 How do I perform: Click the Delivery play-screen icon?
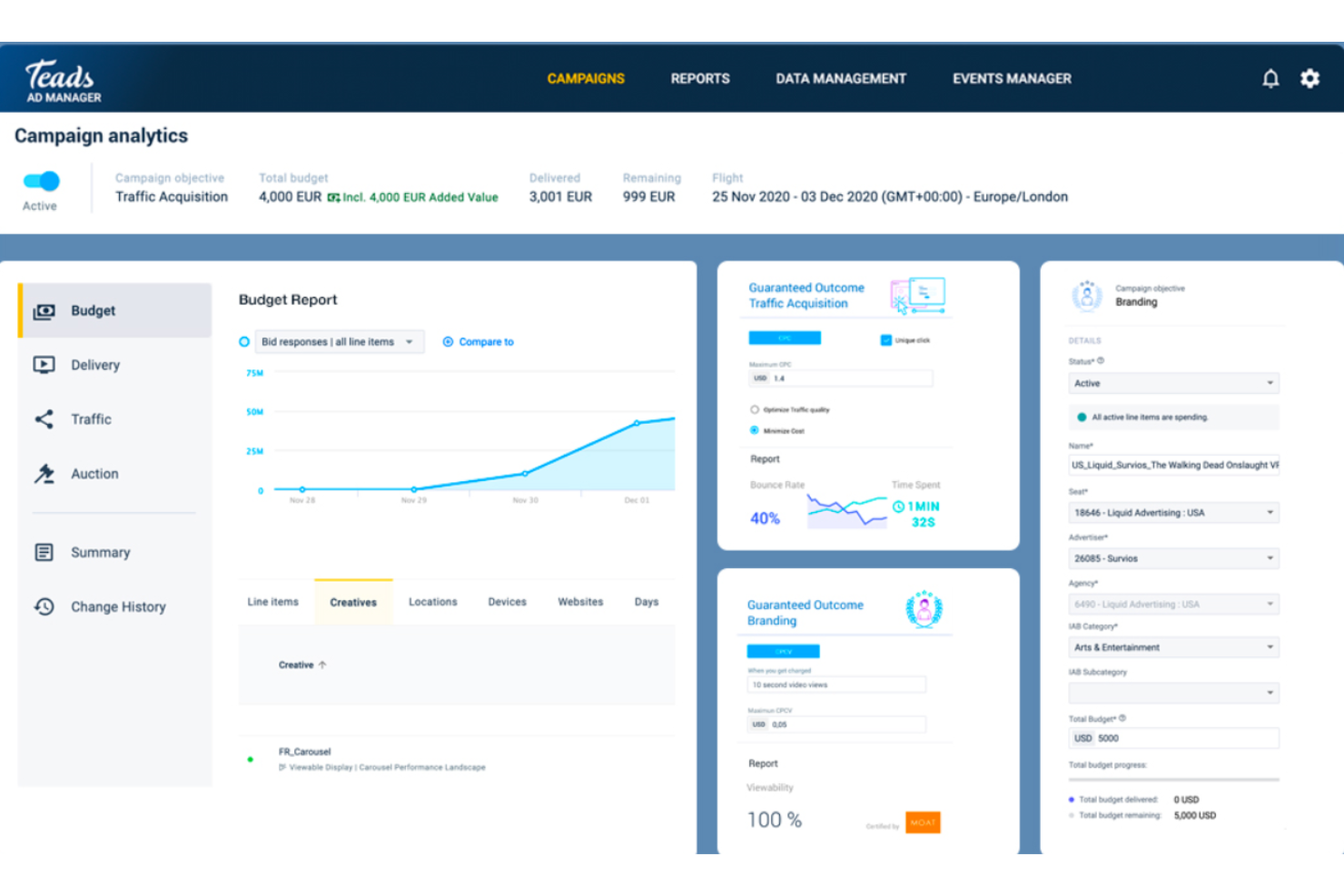pyautogui.click(x=44, y=365)
